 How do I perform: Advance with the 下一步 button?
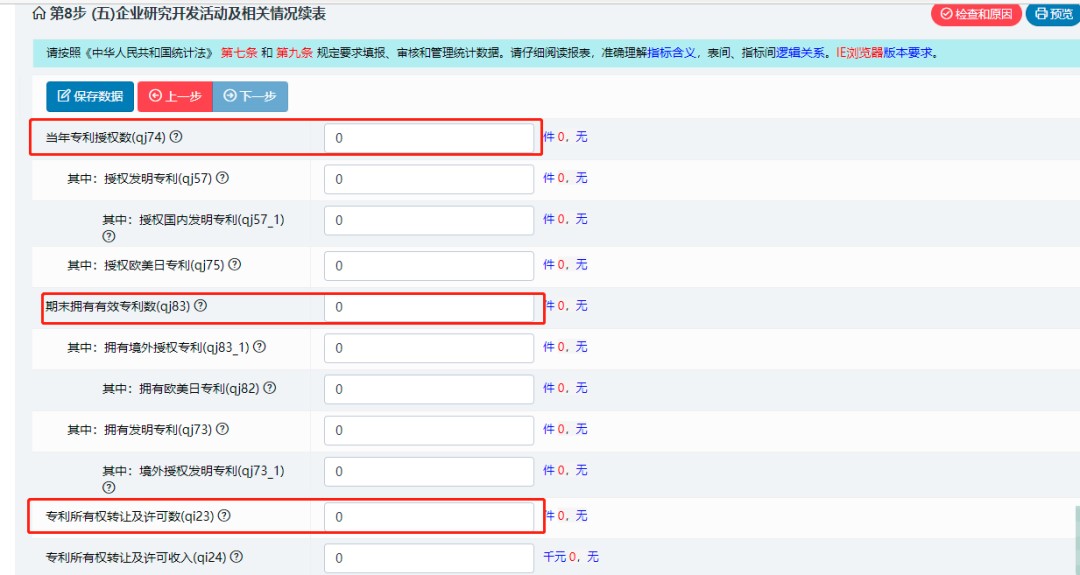[250, 96]
